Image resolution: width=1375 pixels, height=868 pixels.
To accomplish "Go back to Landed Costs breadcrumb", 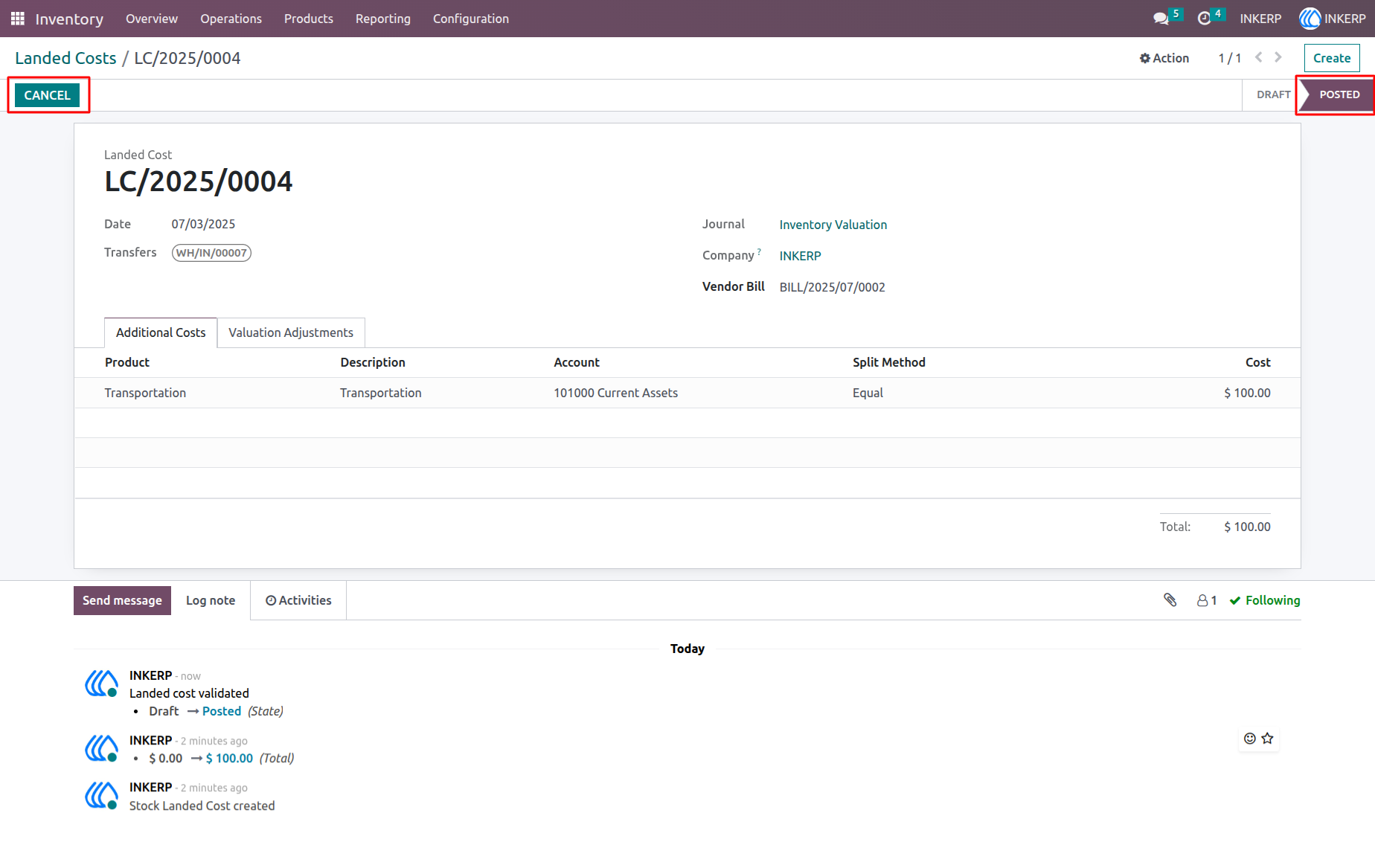I will click(65, 58).
